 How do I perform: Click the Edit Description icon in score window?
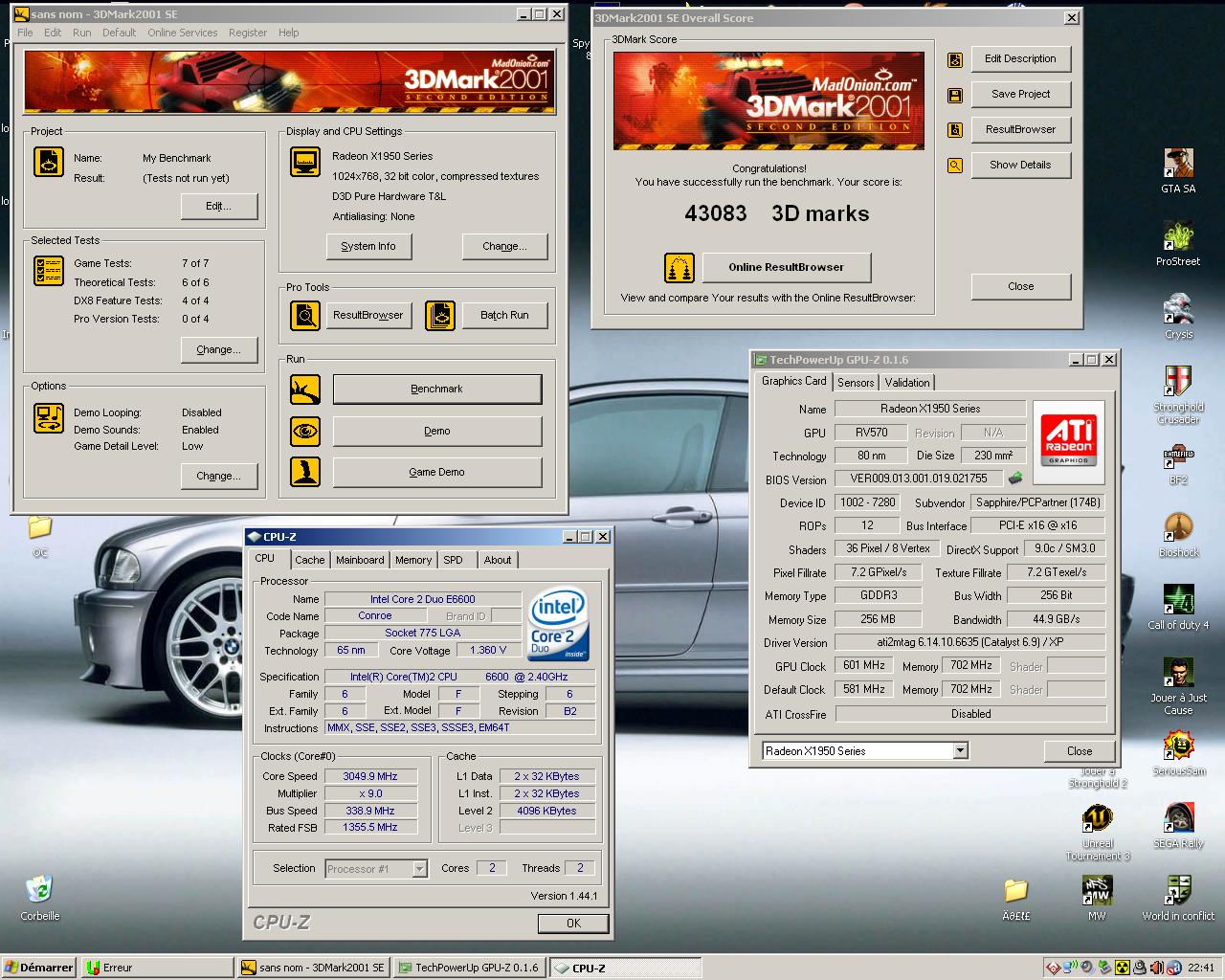[x=954, y=59]
